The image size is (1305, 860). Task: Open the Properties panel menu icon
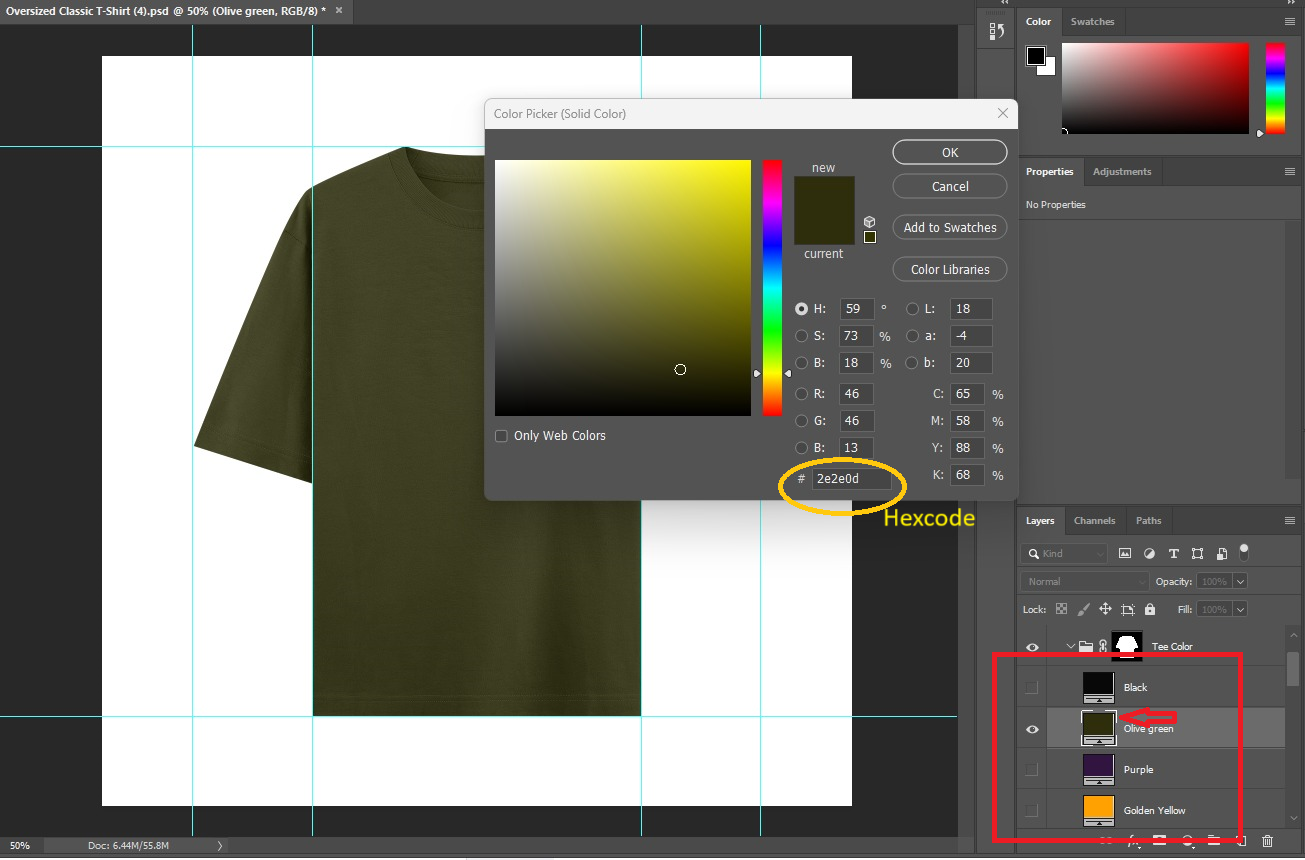click(x=1290, y=171)
